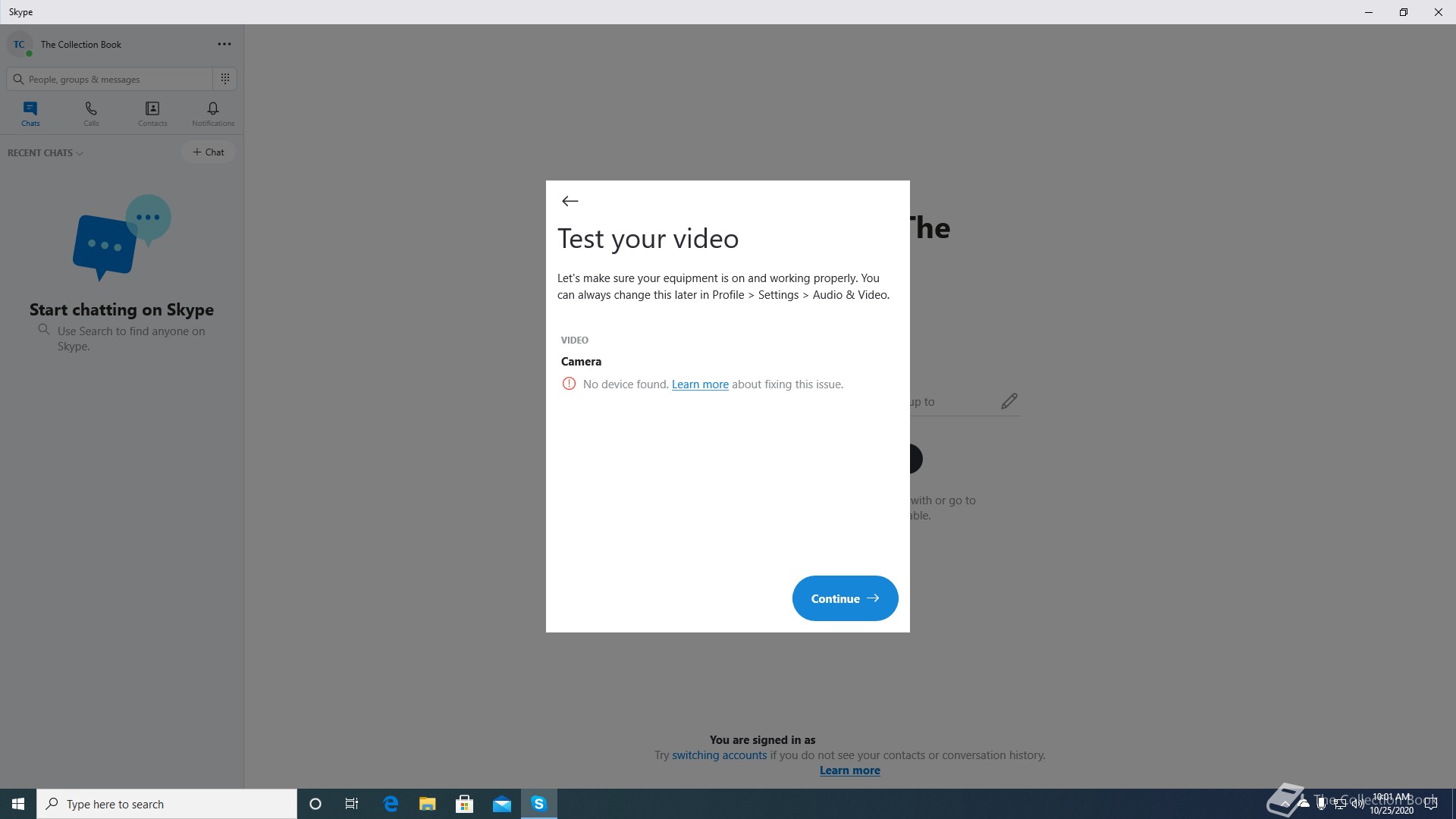Screen dimensions: 1456x819
Task: Click the new Chat button
Action: (x=209, y=152)
